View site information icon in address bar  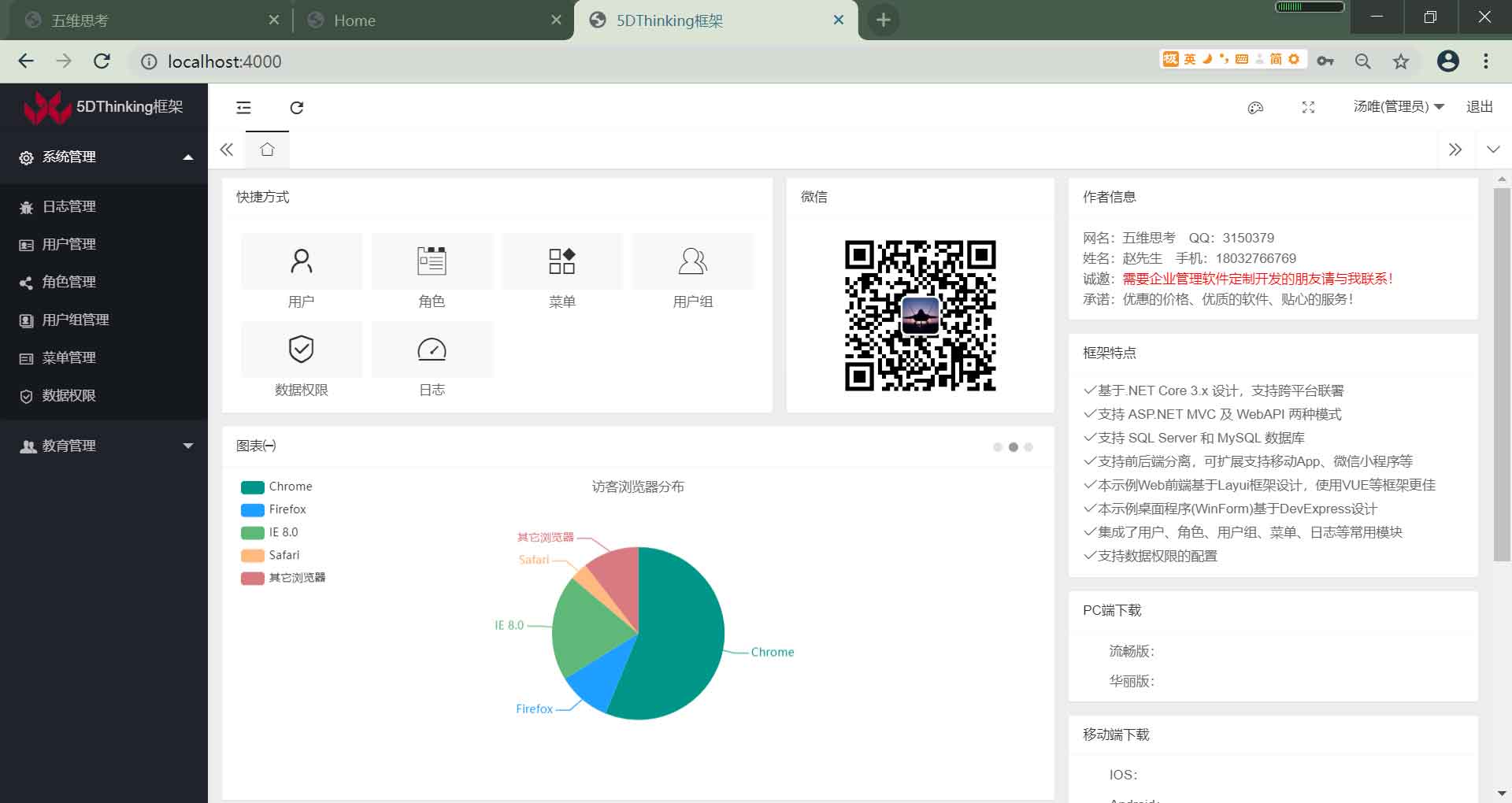click(149, 61)
